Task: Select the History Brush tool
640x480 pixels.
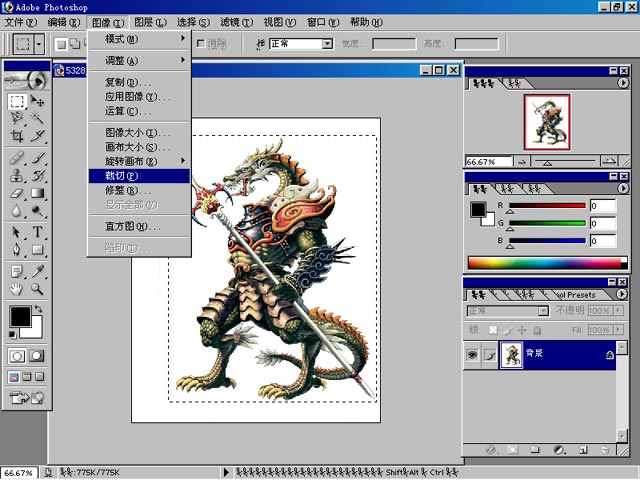Action: [37, 176]
